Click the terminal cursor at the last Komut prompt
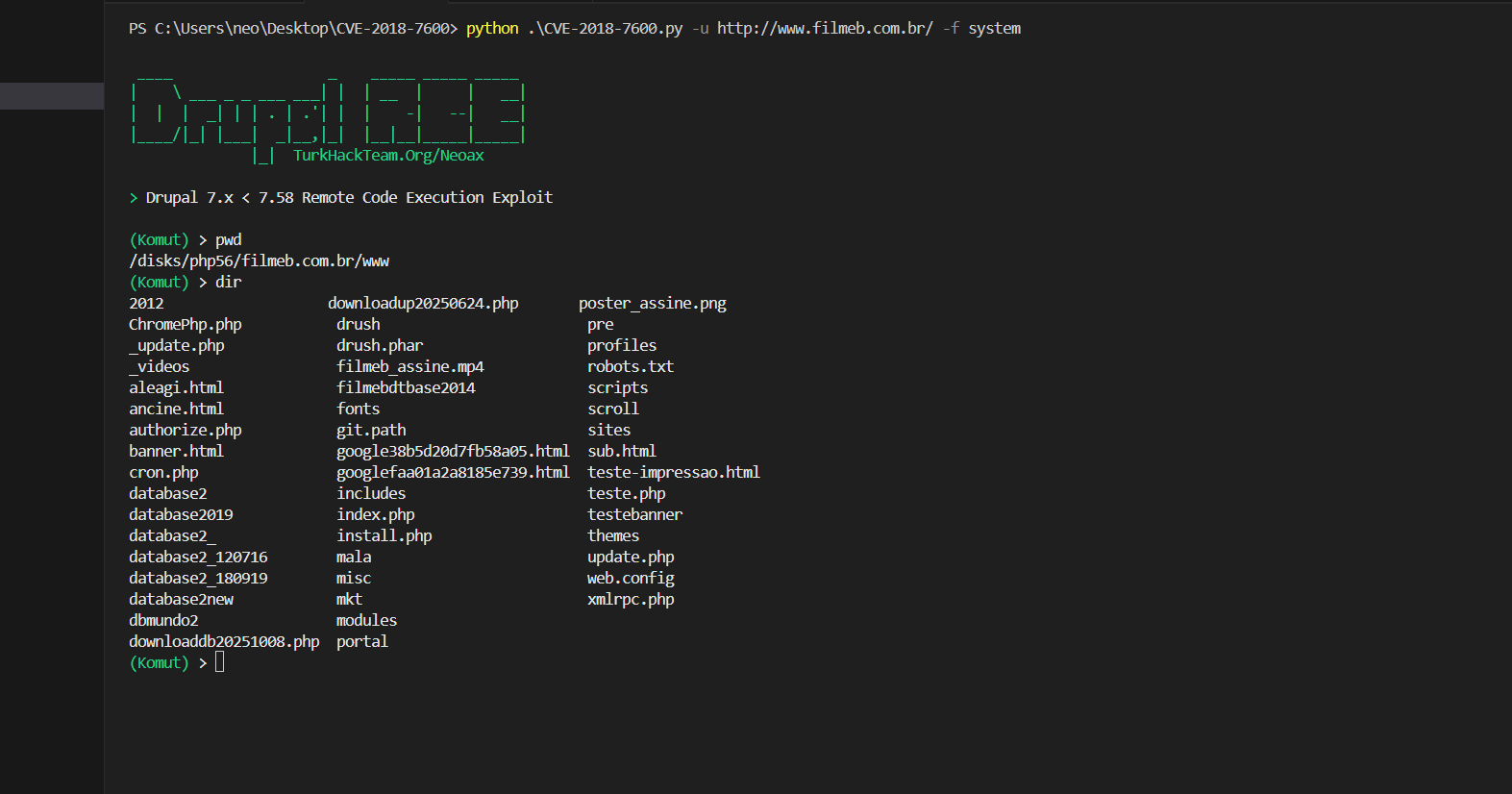 220,661
